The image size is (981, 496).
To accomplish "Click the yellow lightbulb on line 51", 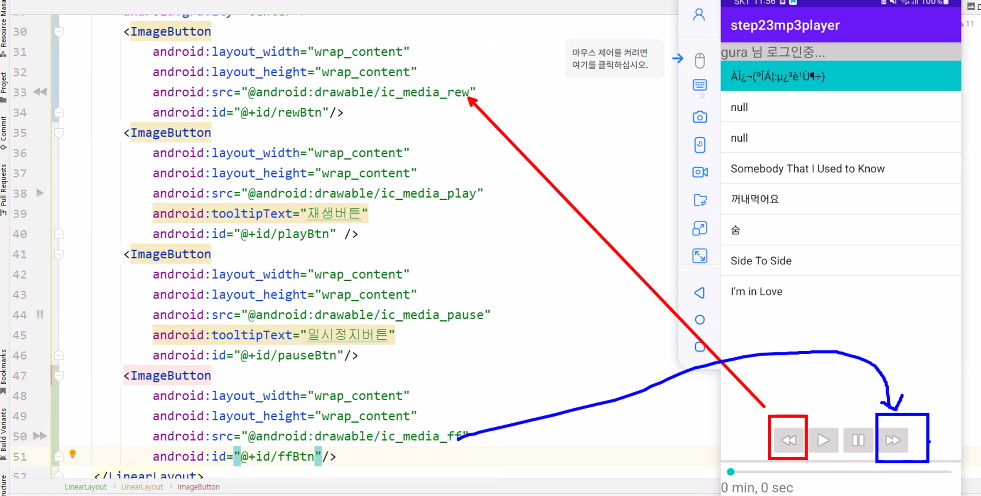I will pyautogui.click(x=73, y=454).
